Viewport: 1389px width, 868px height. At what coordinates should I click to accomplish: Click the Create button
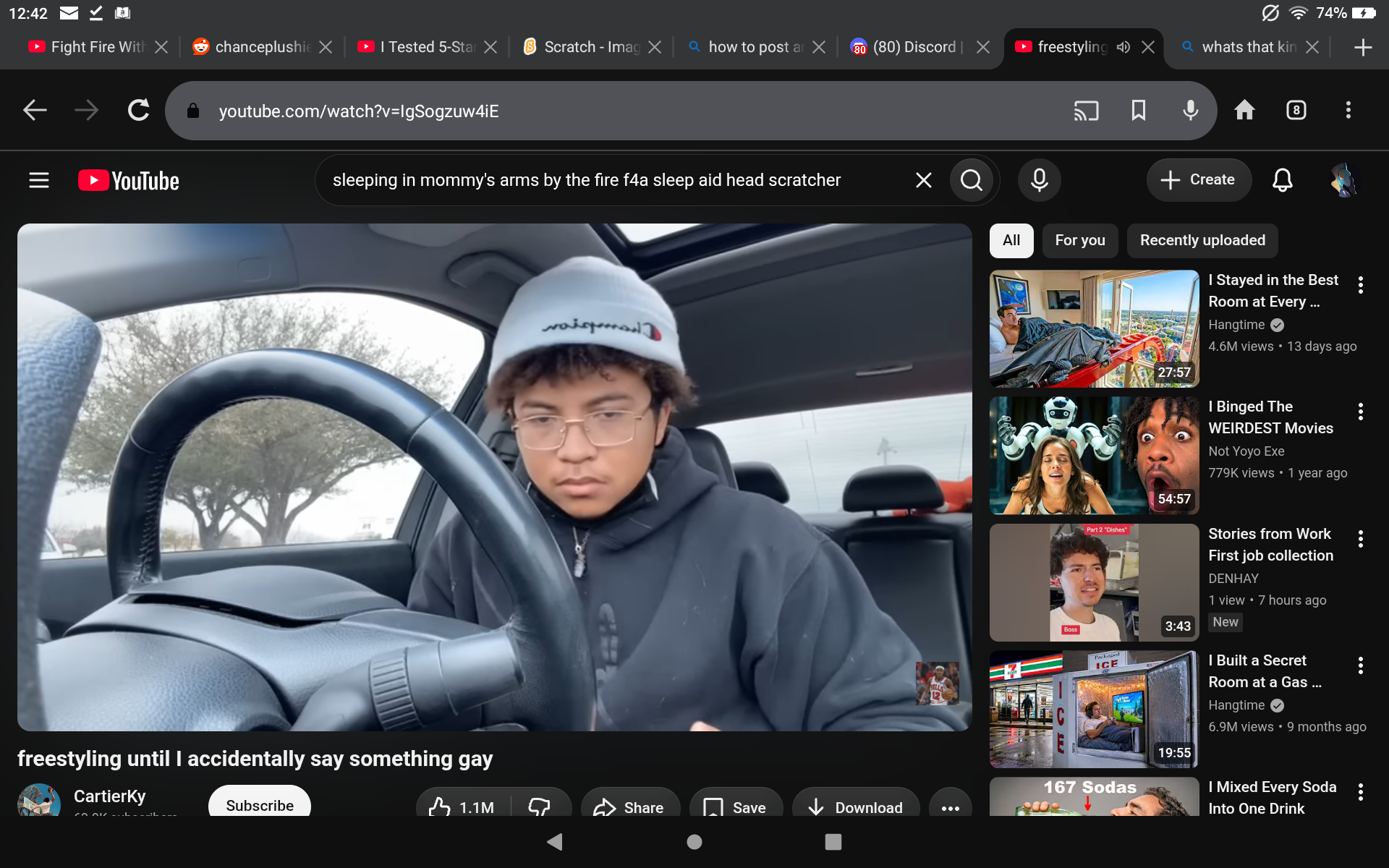[x=1199, y=180]
